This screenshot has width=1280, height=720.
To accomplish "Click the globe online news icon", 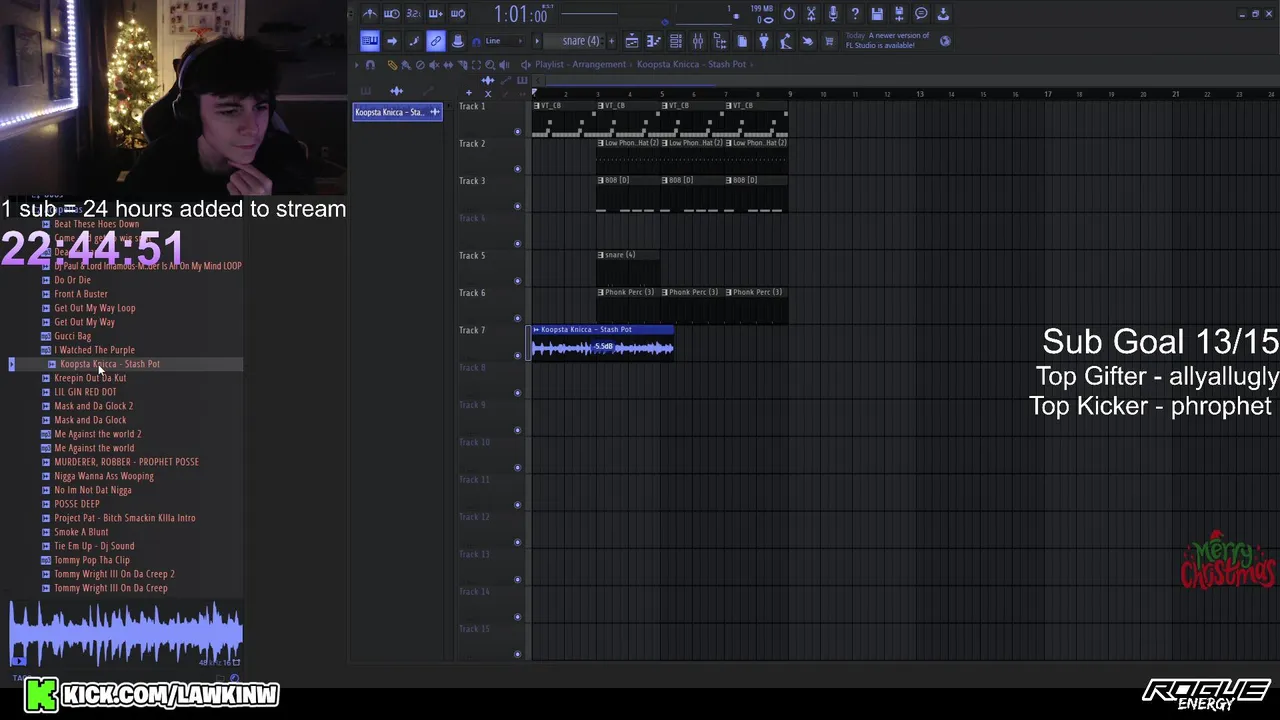I will click(945, 41).
